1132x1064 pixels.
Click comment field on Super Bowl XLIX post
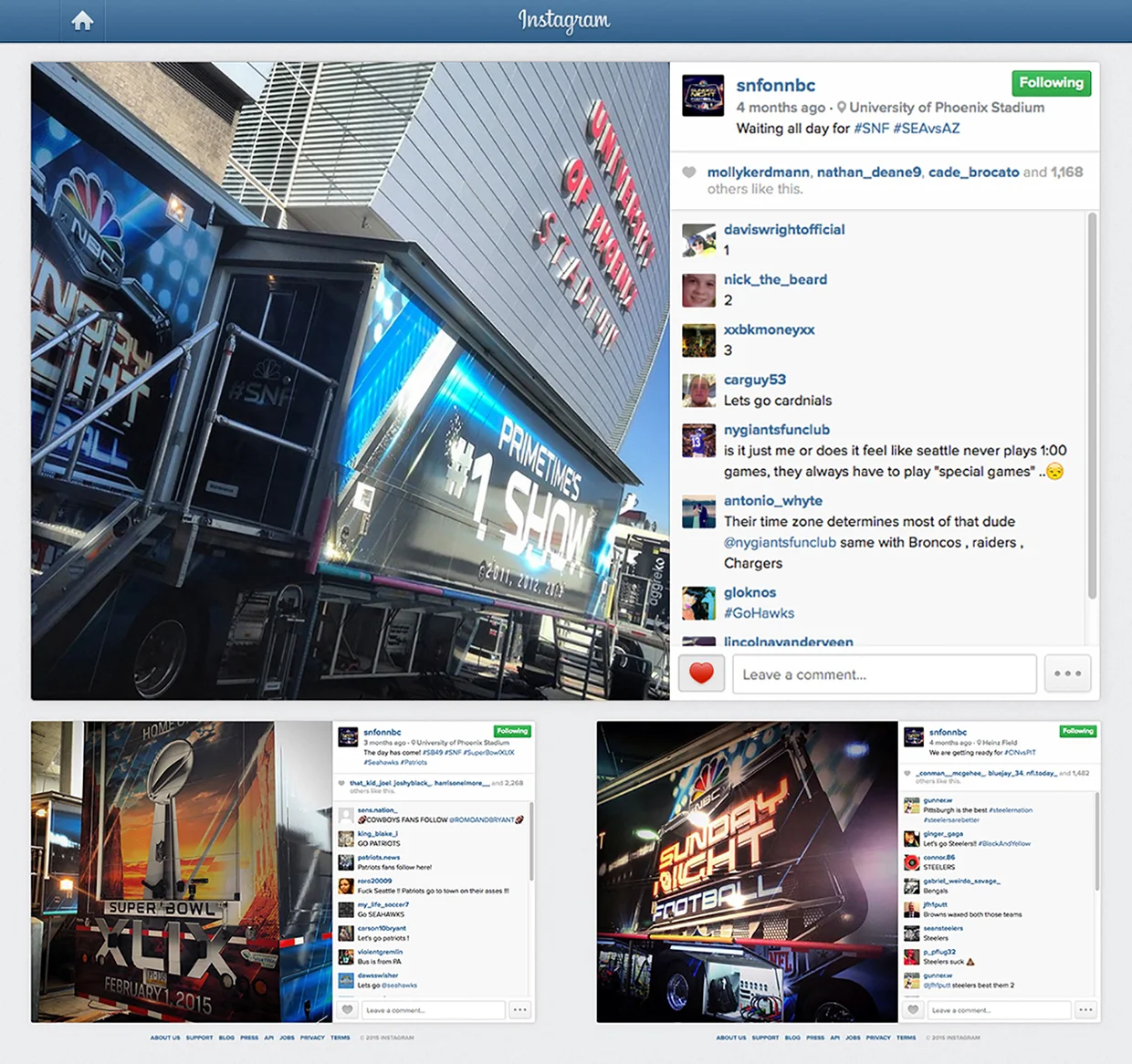tap(433, 1010)
